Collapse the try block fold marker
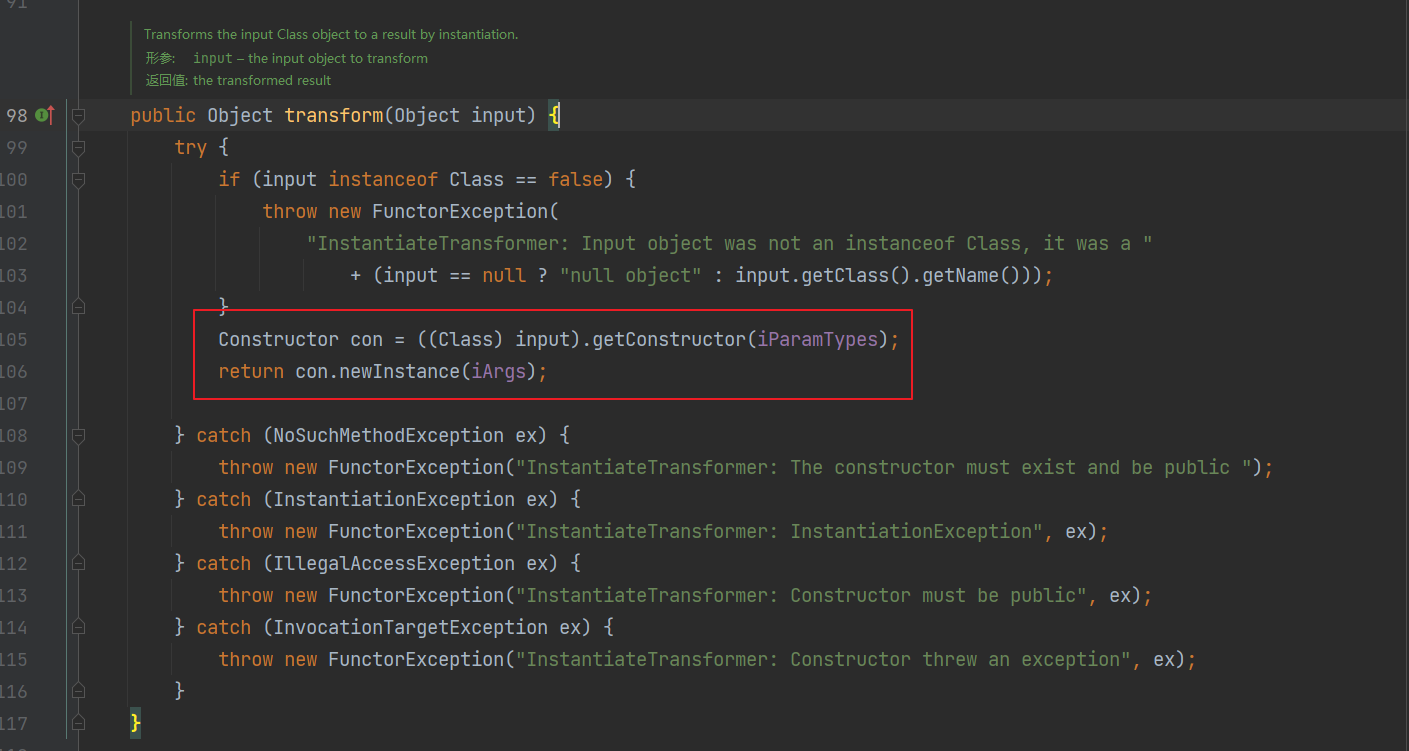 [x=78, y=148]
